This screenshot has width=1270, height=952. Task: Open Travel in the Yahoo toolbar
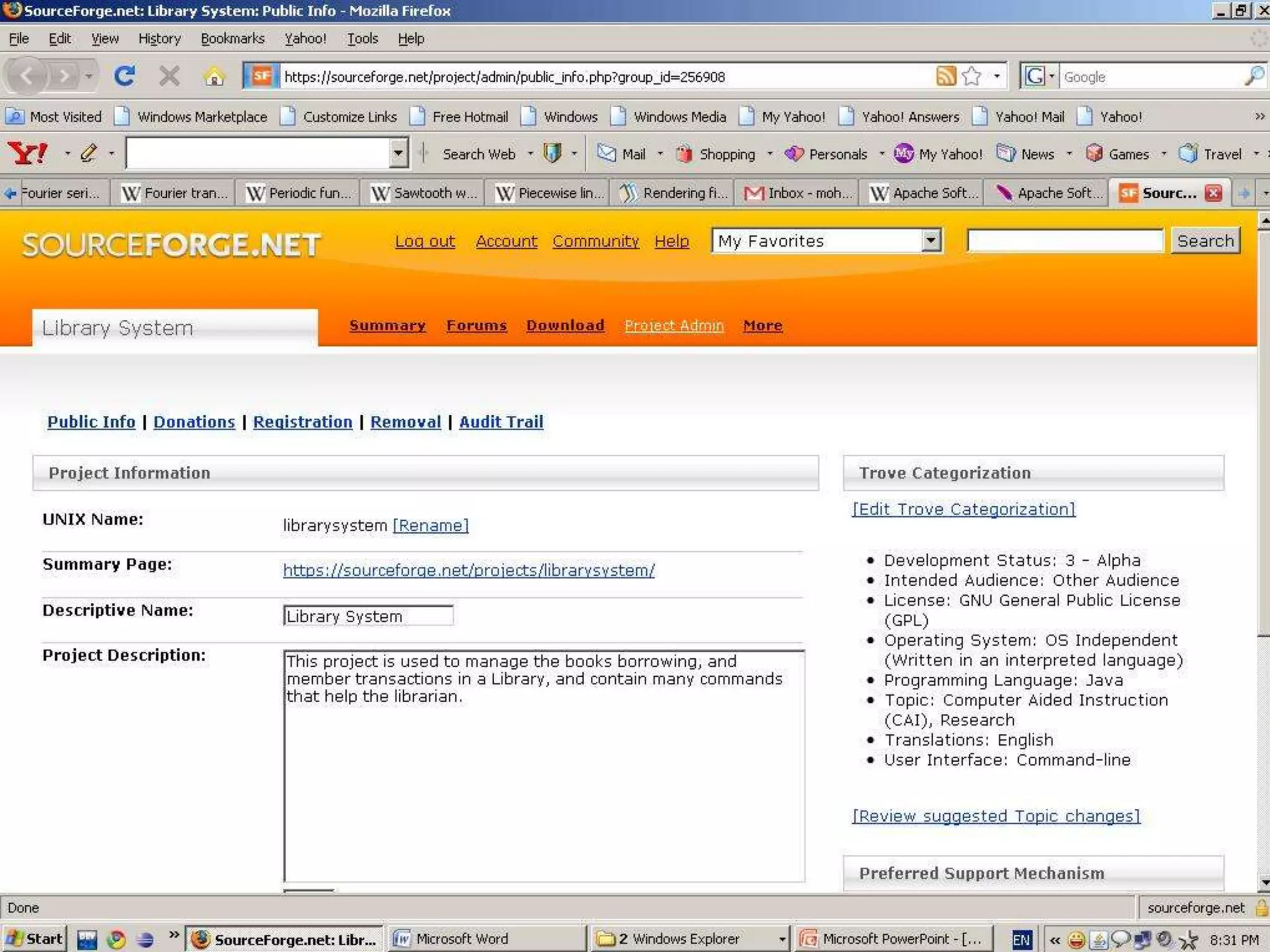tap(1210, 153)
